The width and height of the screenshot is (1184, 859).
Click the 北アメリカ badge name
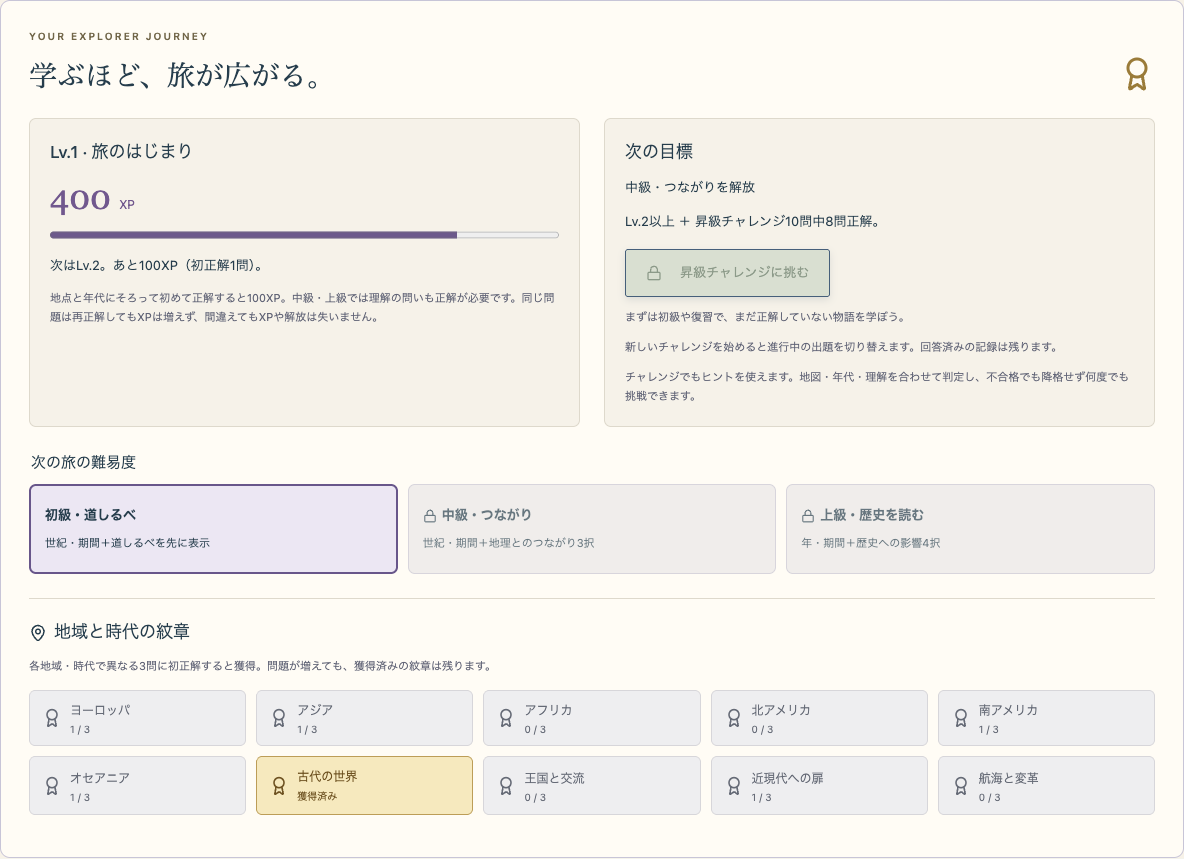pos(781,710)
